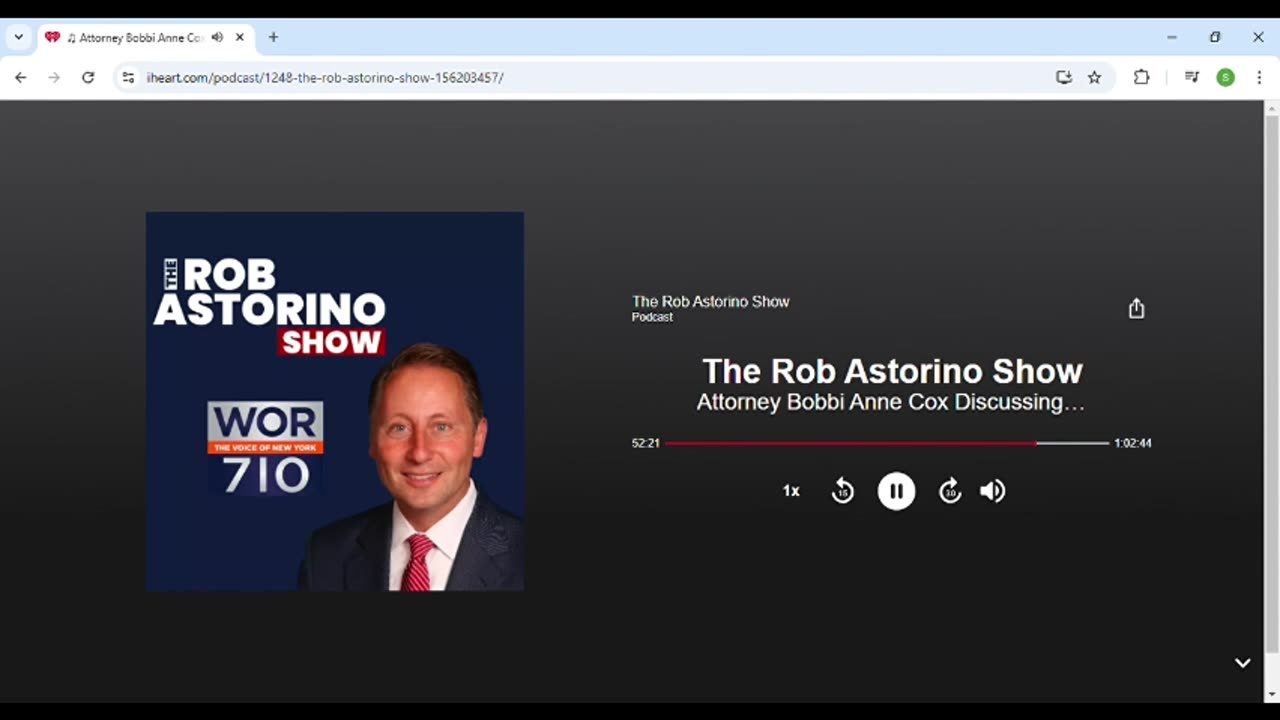Screen dimensions: 1280x720
Task: Seek within the episode progress bar
Action: 887,443
